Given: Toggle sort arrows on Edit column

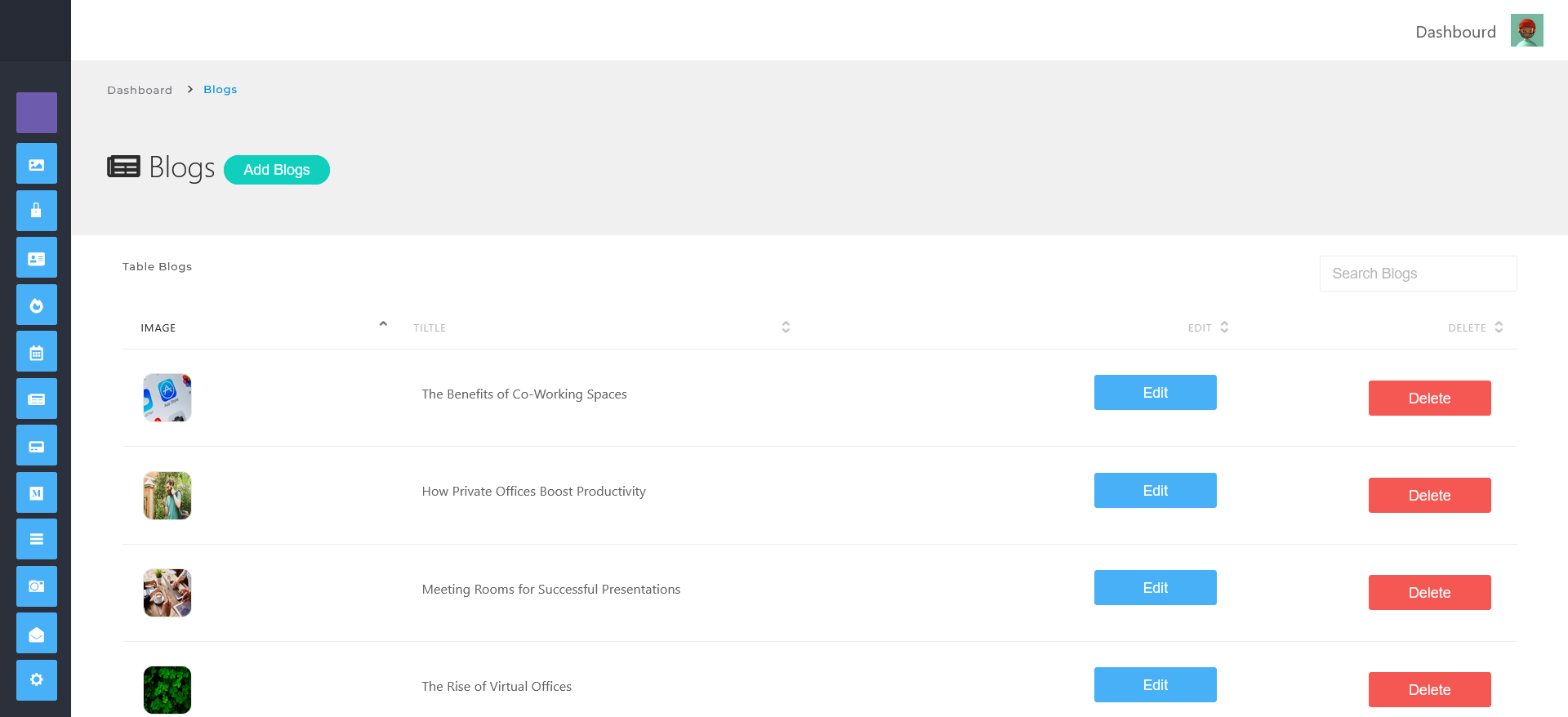Looking at the screenshot, I should (1224, 327).
